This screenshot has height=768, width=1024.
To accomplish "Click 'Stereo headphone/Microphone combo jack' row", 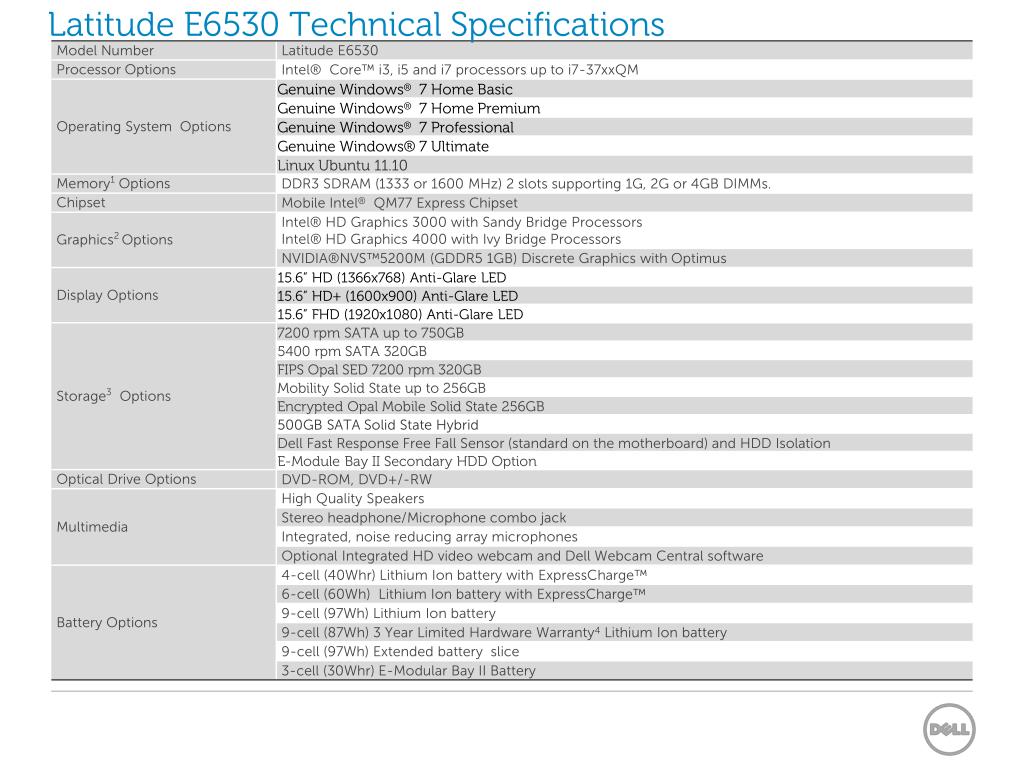I will point(624,517).
